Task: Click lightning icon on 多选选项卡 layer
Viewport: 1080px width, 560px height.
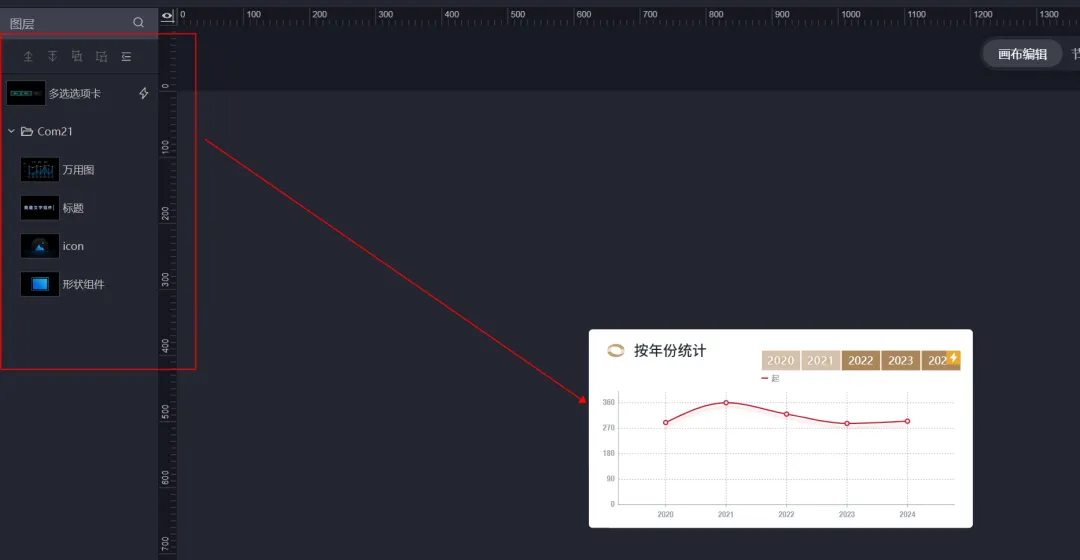Action: point(143,93)
